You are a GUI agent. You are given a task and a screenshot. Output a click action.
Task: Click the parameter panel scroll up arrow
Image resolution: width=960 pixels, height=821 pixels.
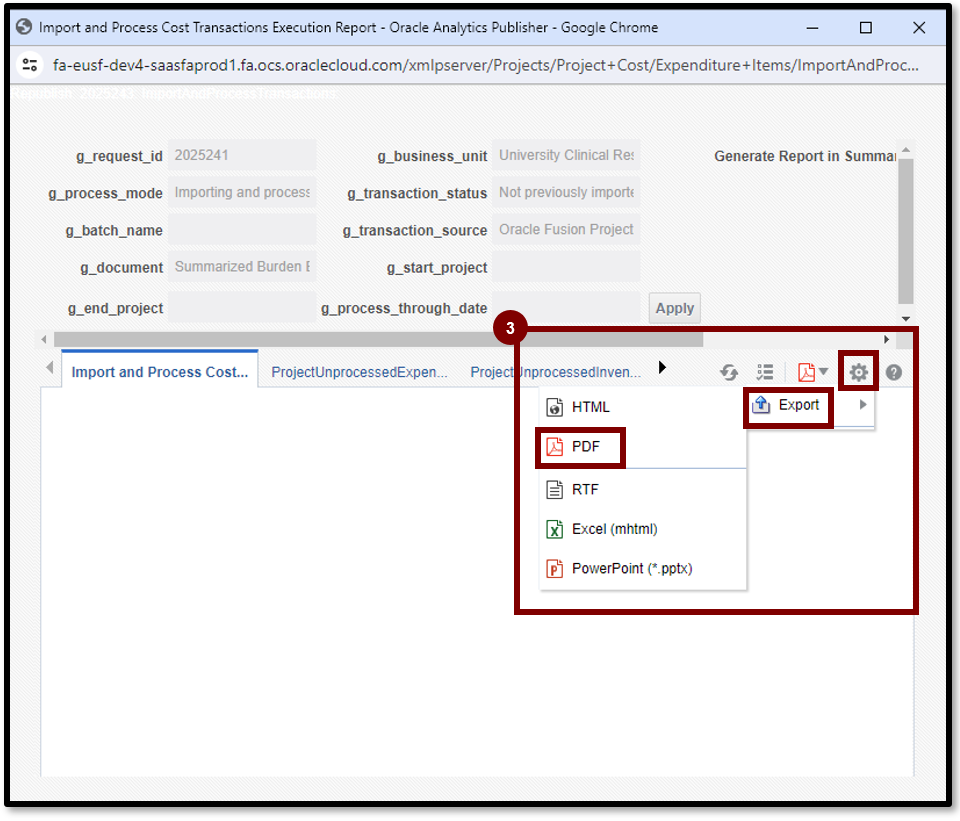pyautogui.click(x=906, y=149)
